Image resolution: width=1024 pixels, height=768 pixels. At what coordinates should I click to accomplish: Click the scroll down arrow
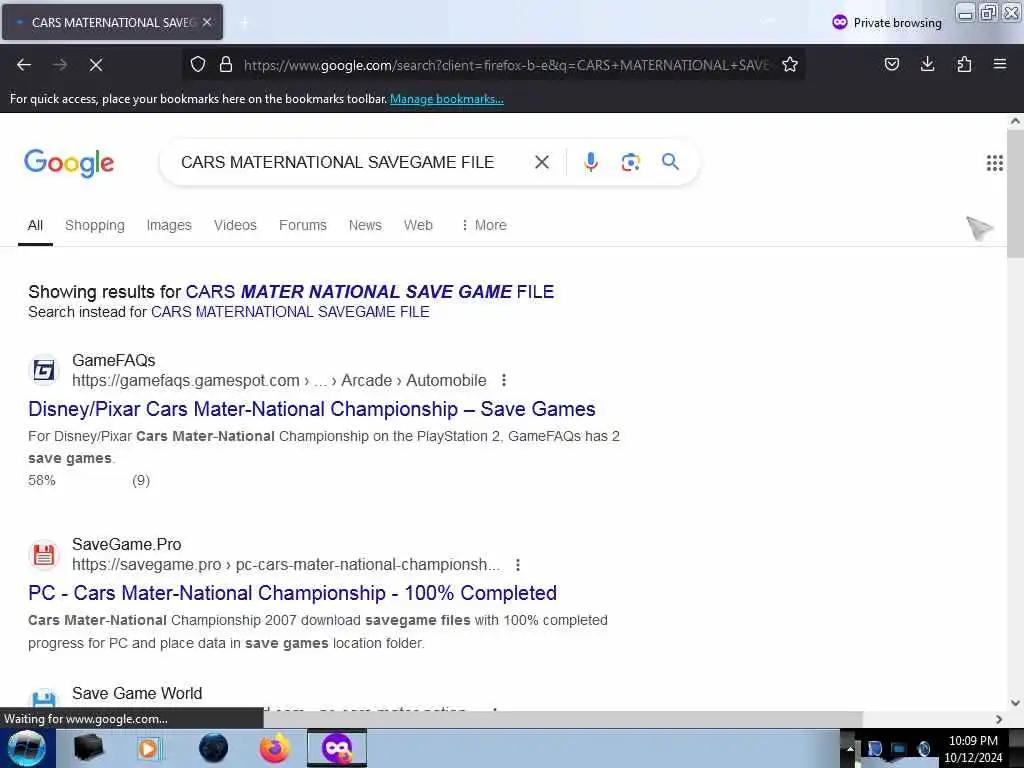point(1015,703)
